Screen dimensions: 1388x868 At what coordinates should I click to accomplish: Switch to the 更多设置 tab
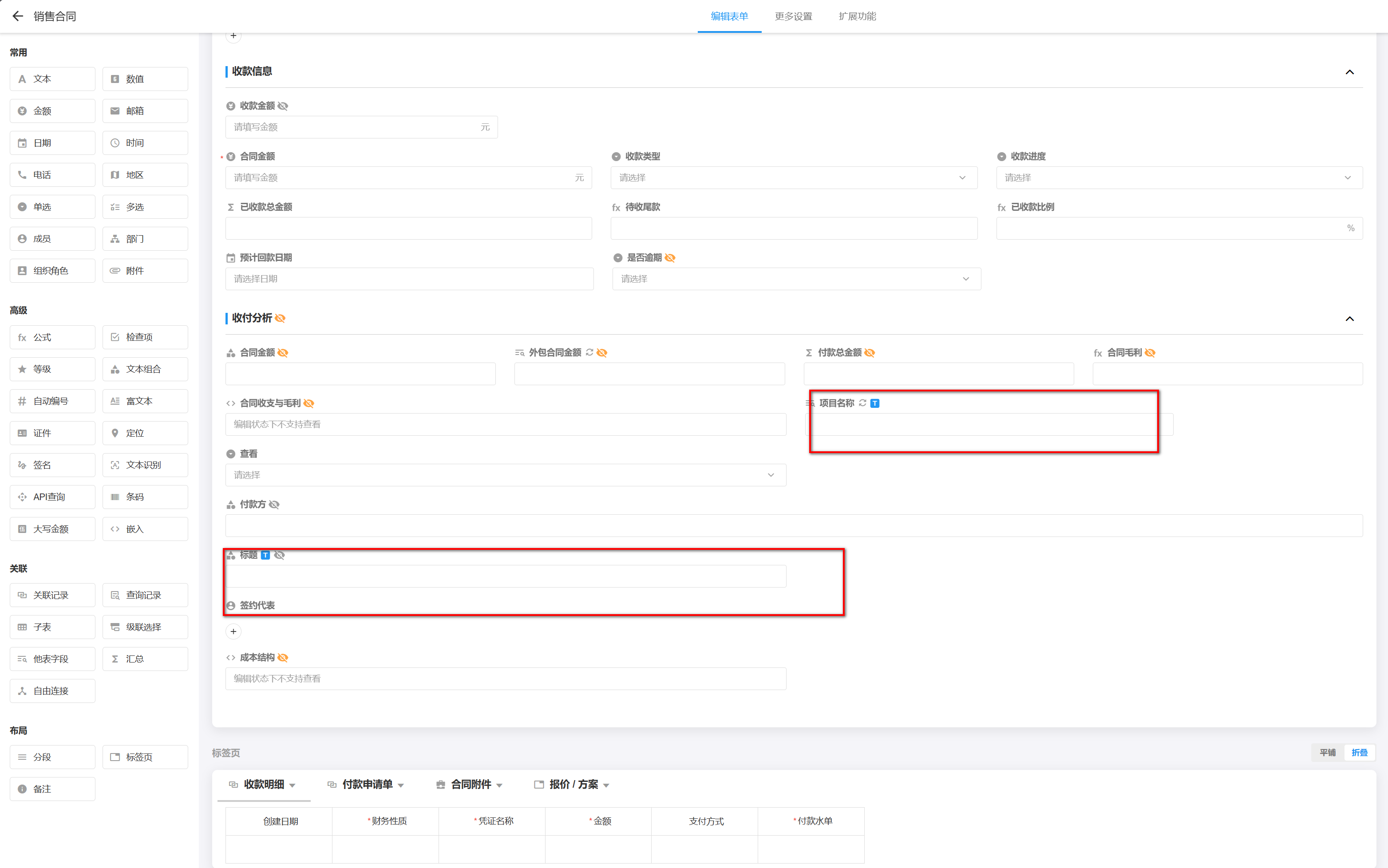coord(793,16)
